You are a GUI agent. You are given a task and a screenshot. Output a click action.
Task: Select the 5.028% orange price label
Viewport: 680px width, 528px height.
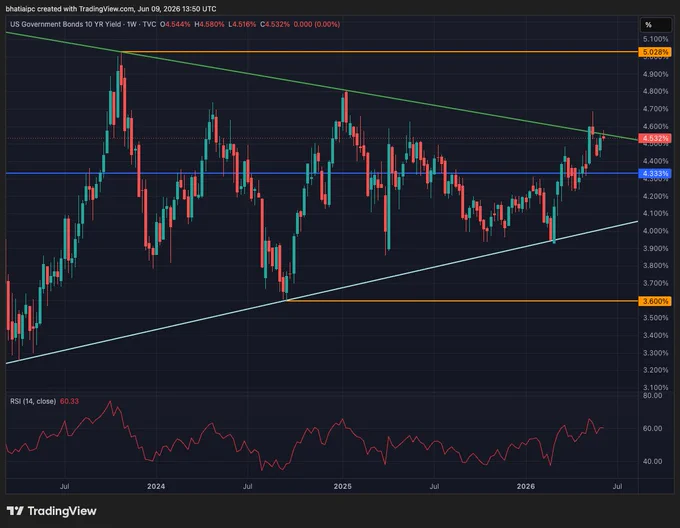tap(655, 52)
